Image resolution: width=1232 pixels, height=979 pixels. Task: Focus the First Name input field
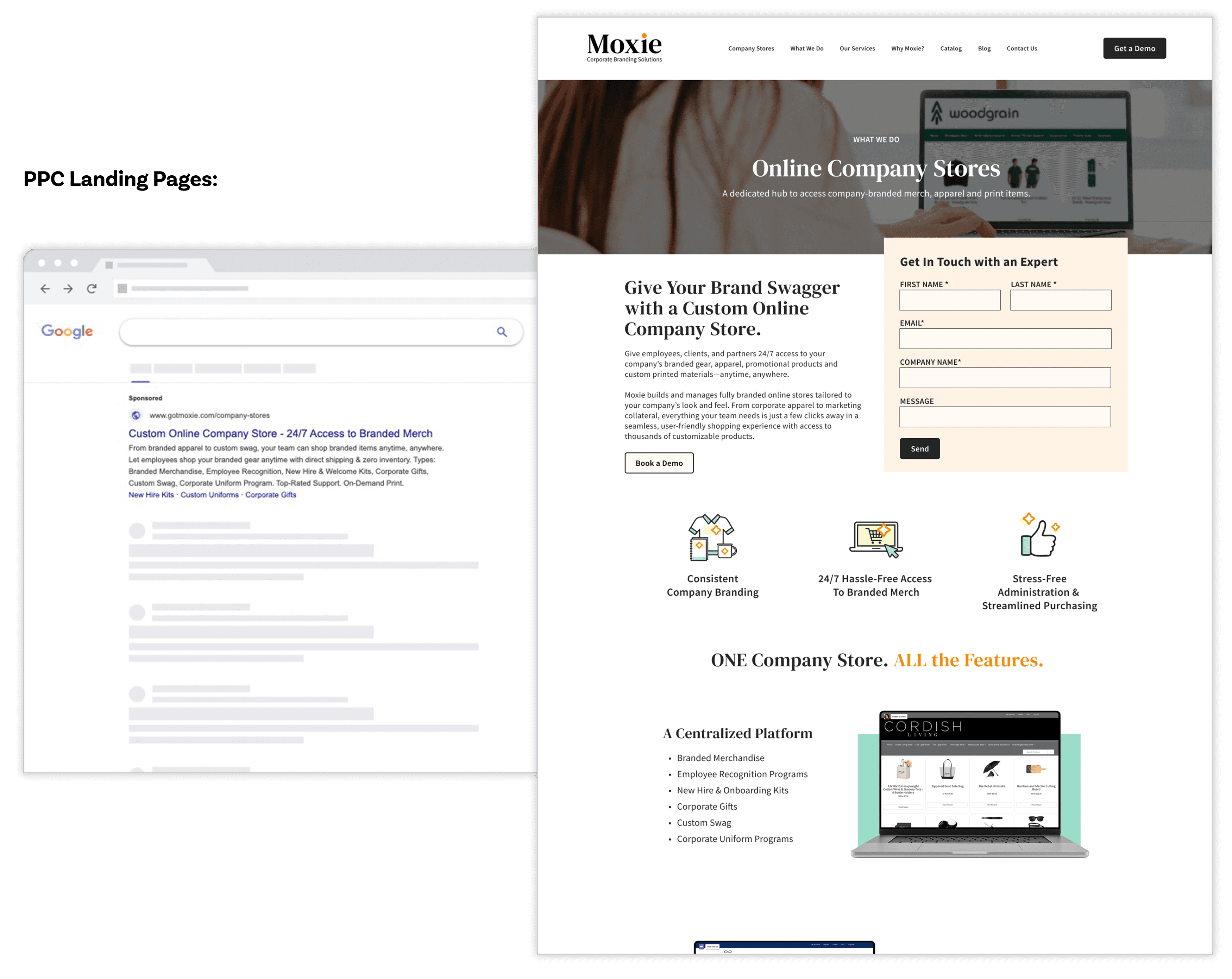[x=950, y=301]
